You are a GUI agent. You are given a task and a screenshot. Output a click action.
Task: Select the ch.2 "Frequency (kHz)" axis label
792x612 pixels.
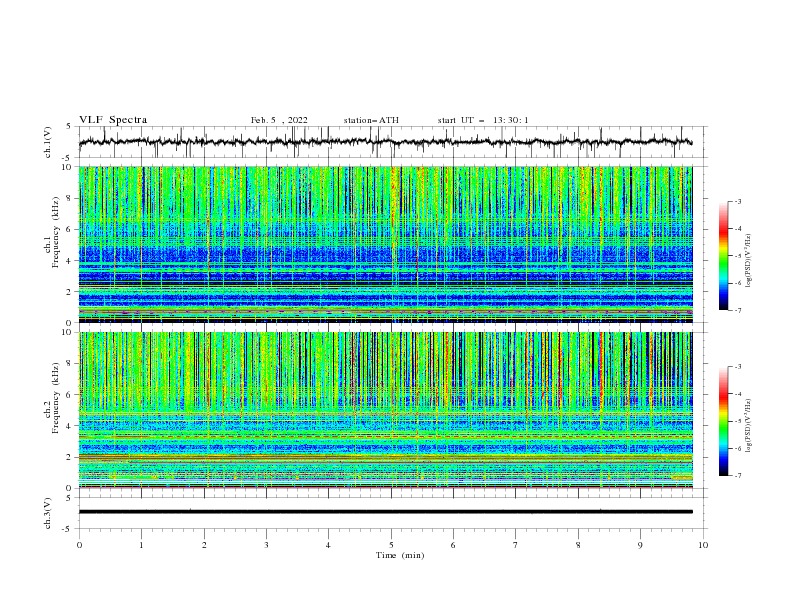tap(56, 398)
